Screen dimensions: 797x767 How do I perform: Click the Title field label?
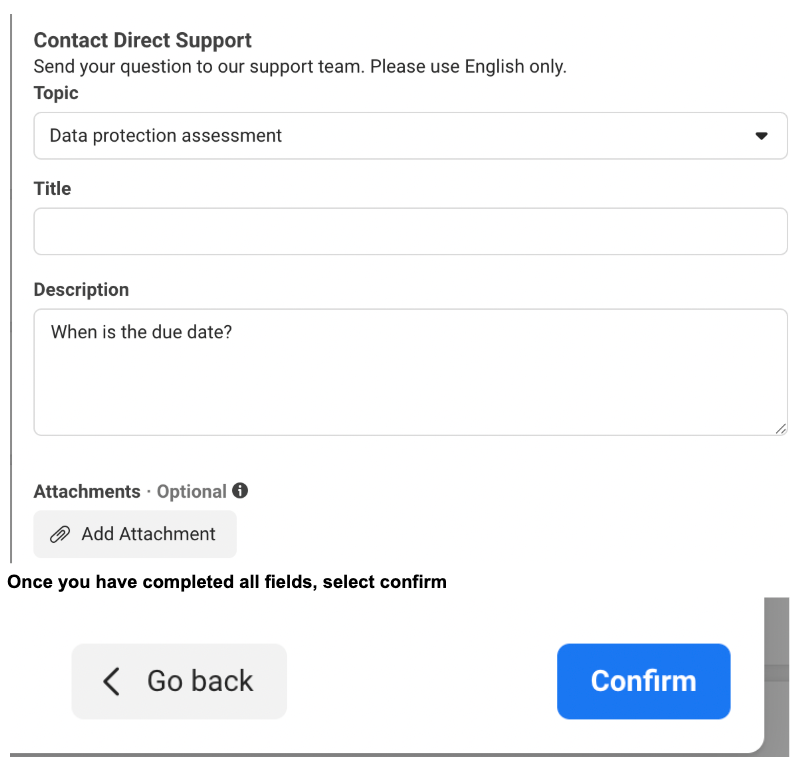52,189
